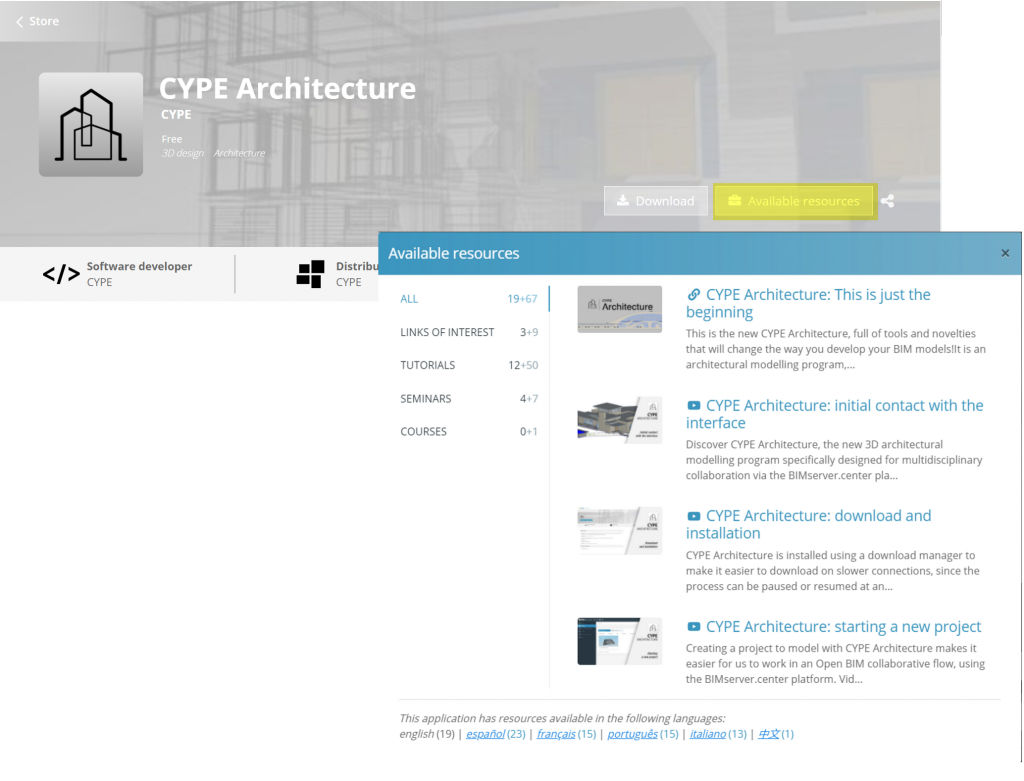Screen dimensions: 1024x781
Task: Click the 0+1 count next to COURSES
Action: 529,432
